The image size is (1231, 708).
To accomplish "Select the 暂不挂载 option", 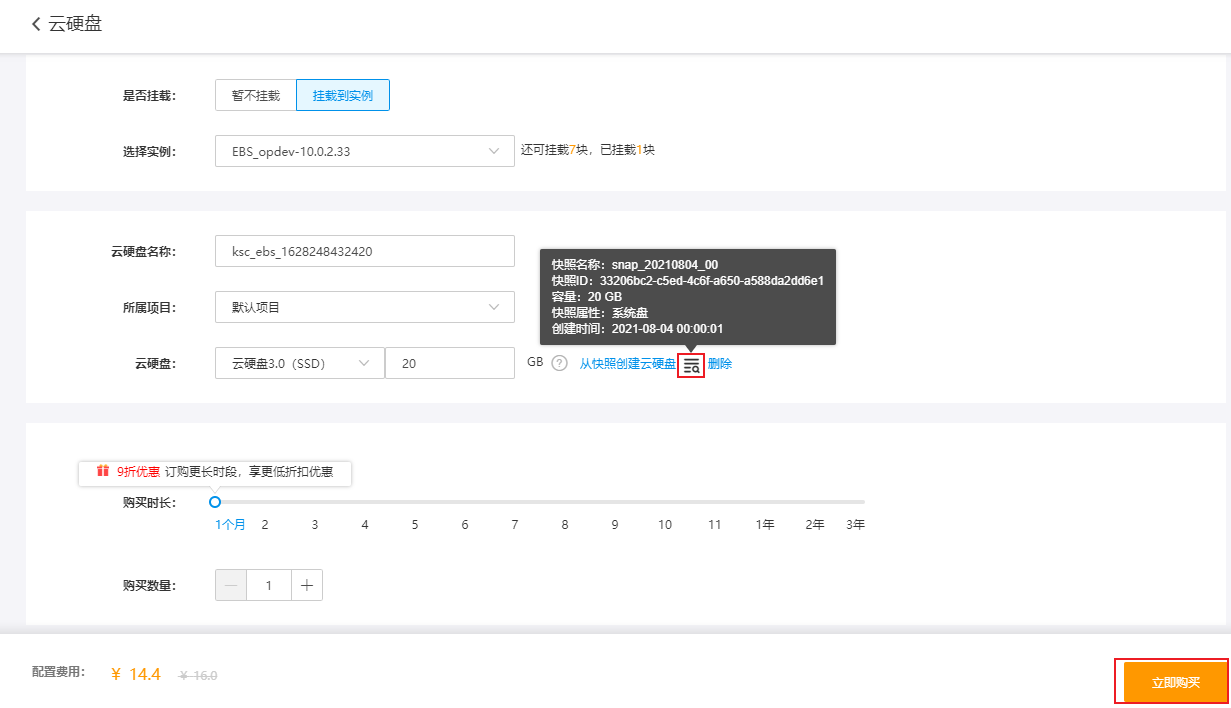I will click(255, 95).
